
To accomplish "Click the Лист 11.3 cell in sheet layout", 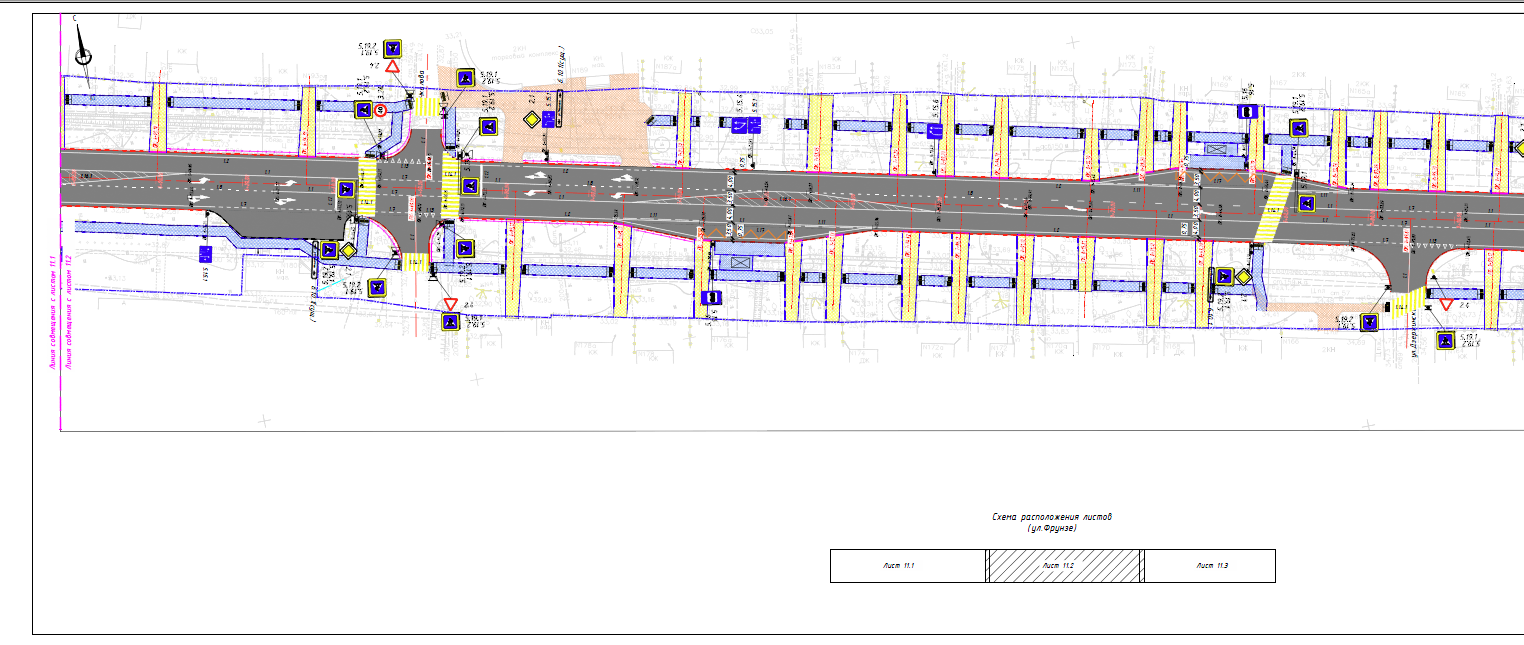I will coord(1209,566).
